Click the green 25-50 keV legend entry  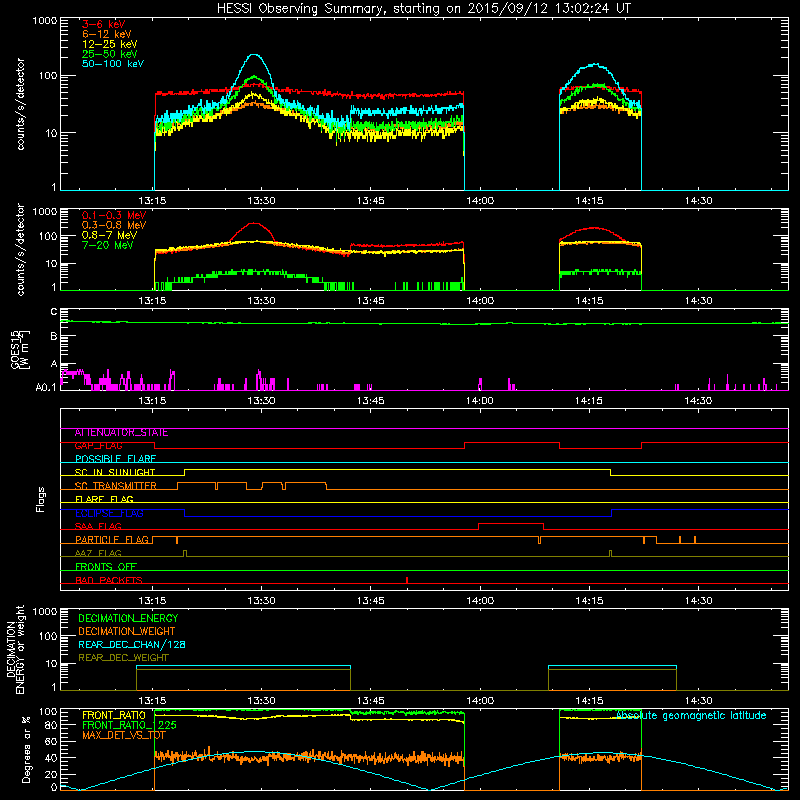[x=109, y=54]
